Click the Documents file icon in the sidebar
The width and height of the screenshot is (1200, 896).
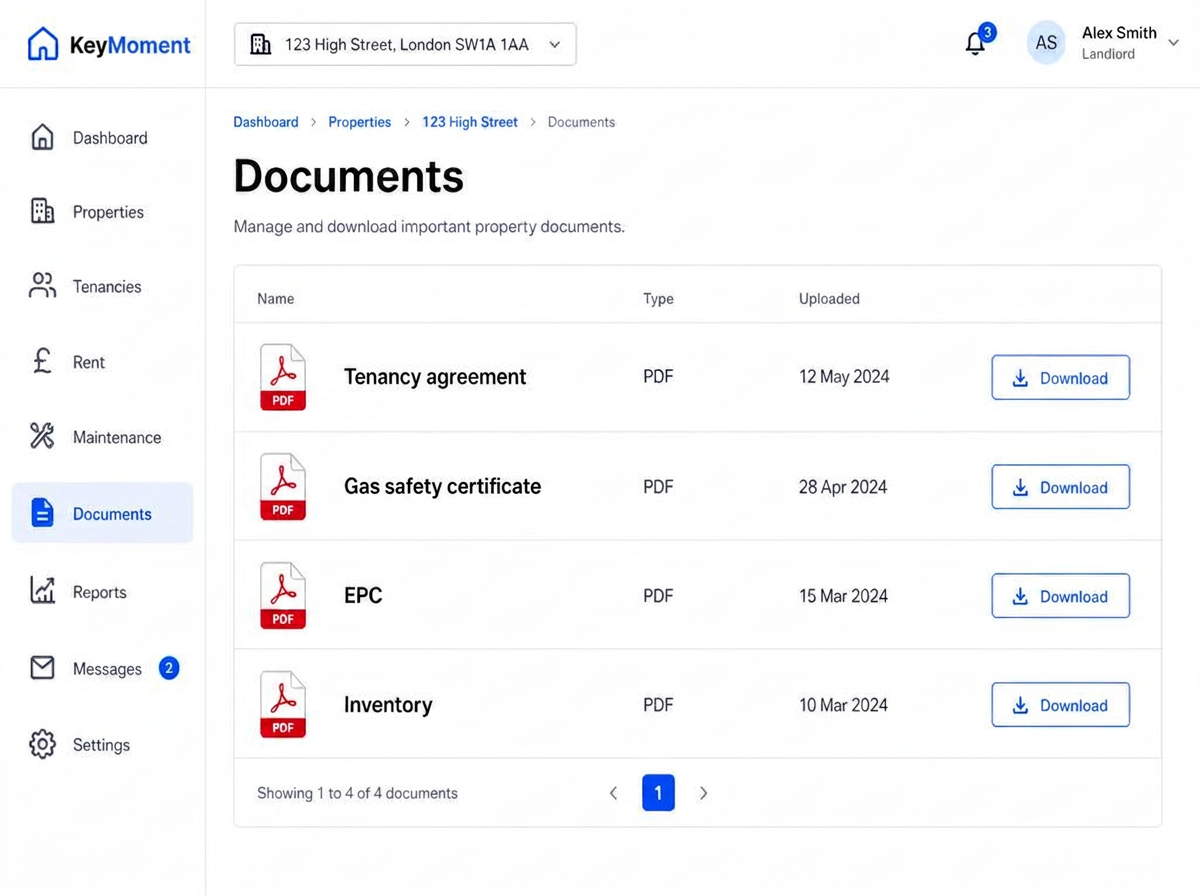point(42,513)
